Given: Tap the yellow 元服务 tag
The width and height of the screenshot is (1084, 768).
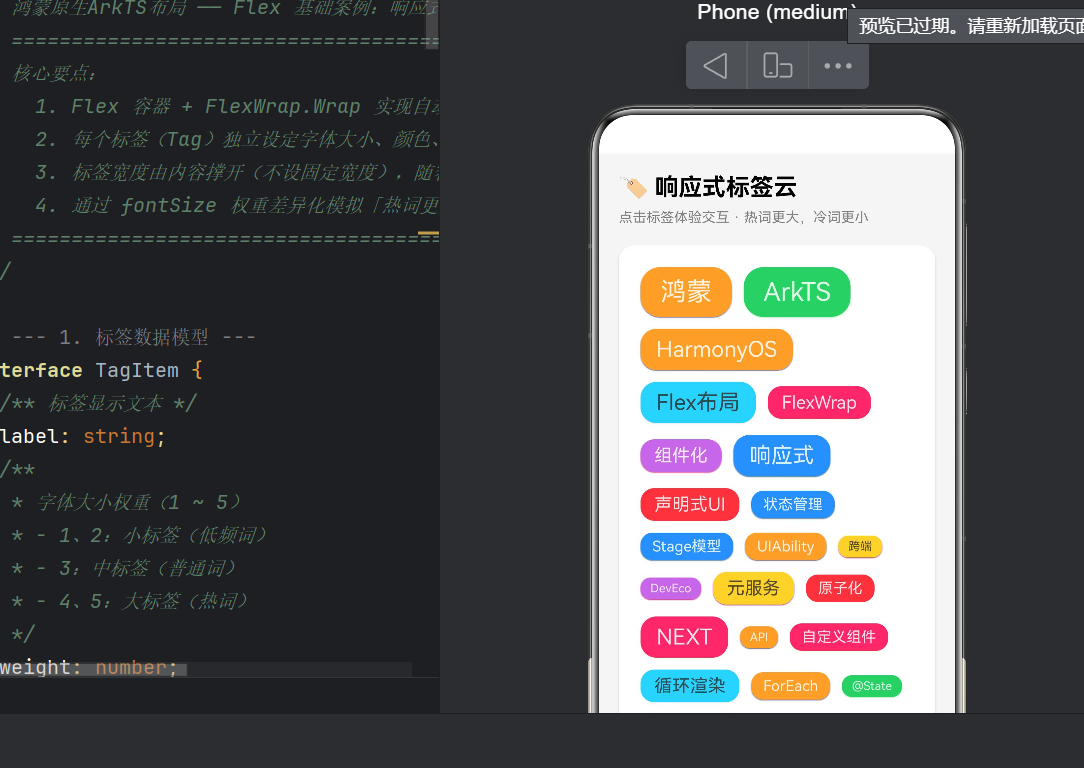Looking at the screenshot, I should tap(753, 588).
